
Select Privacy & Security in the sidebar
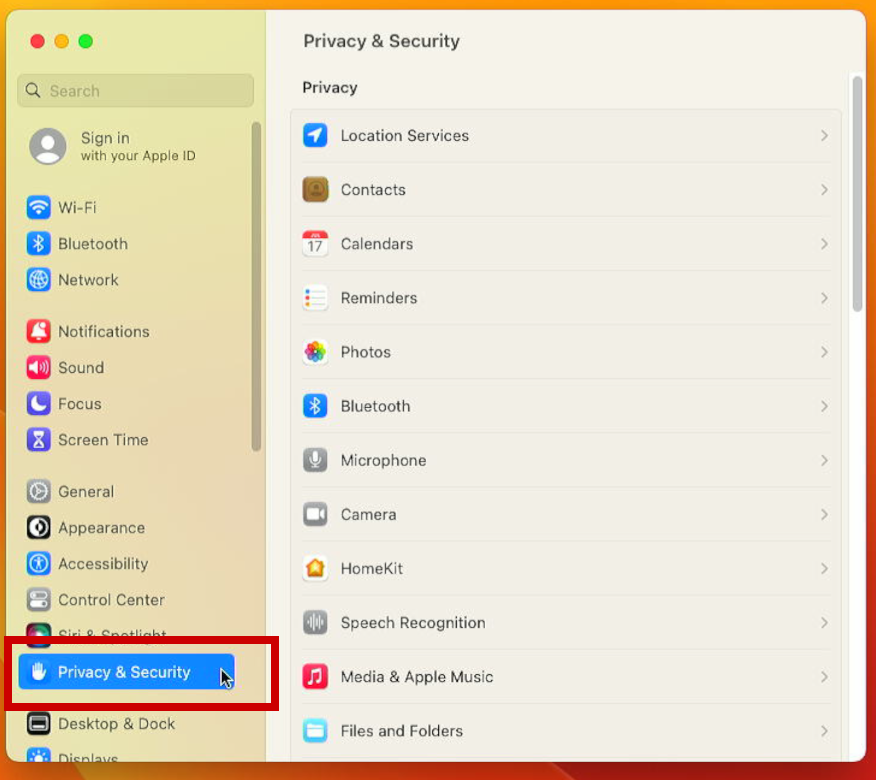pyautogui.click(x=126, y=672)
